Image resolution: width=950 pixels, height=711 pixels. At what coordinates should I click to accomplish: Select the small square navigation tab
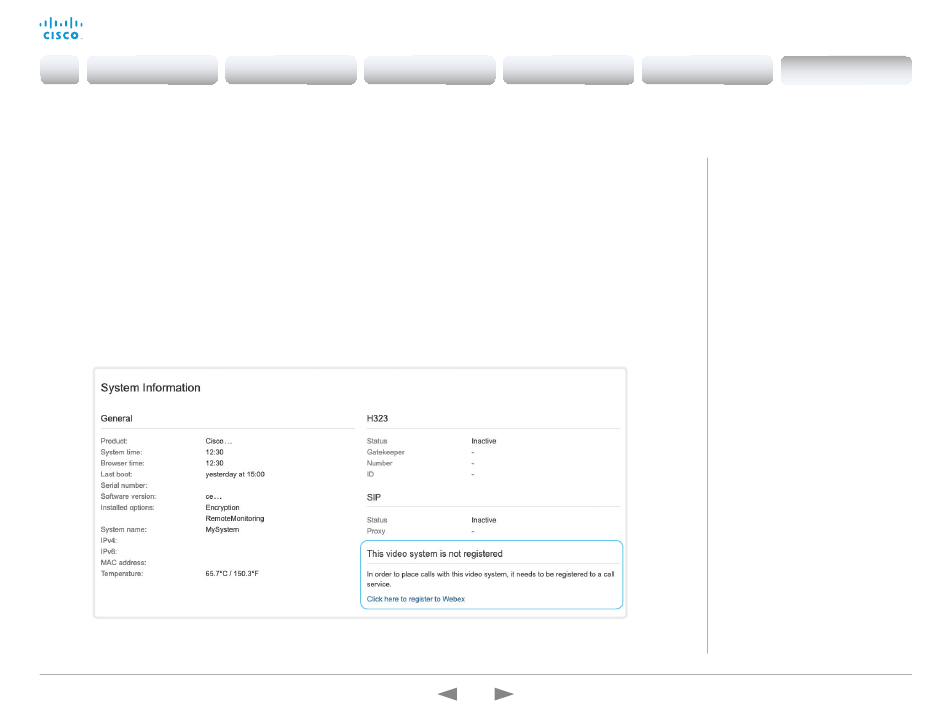(x=60, y=70)
